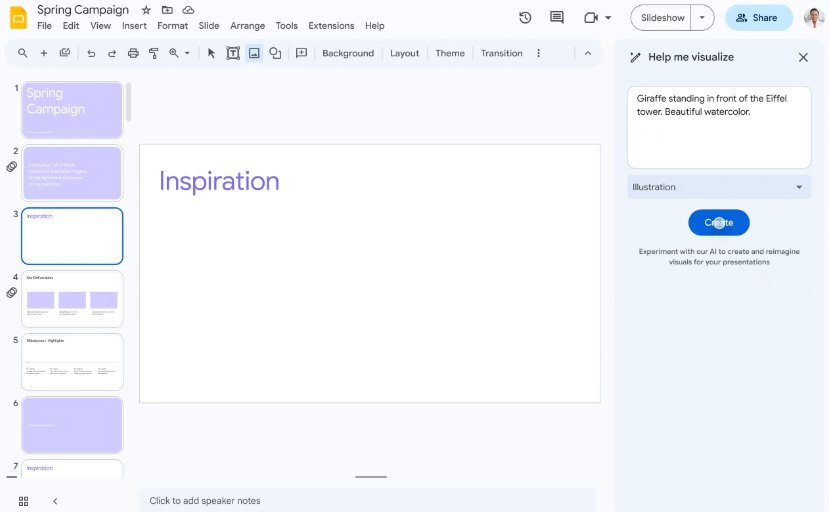Open the comments history icon
Viewport: 829px width, 512px height.
(557, 18)
